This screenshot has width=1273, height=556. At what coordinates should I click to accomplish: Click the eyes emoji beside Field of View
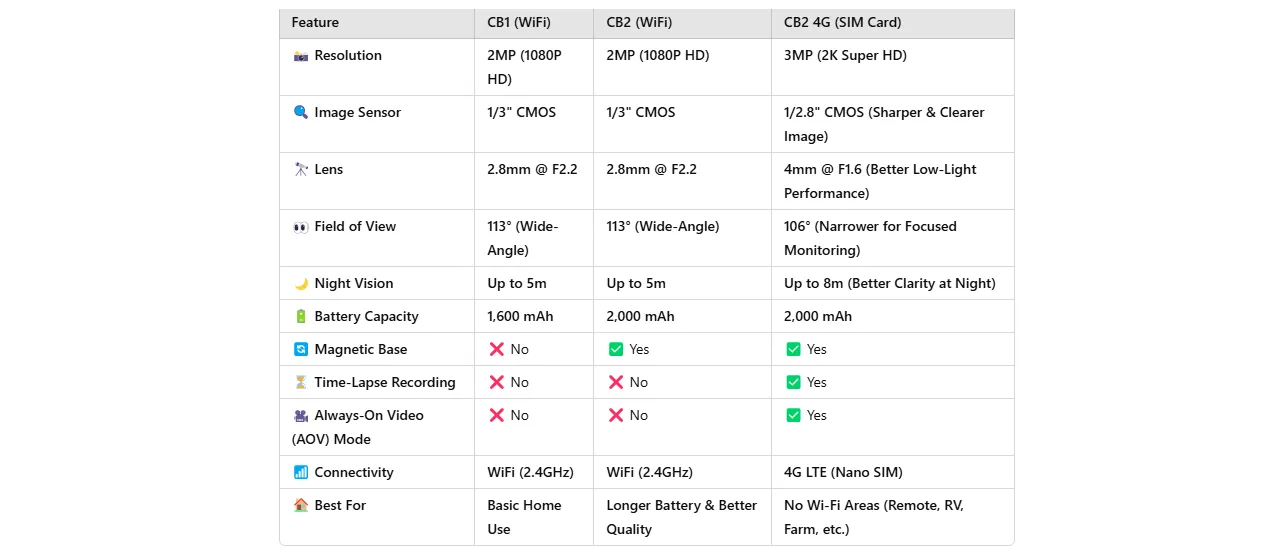(301, 227)
